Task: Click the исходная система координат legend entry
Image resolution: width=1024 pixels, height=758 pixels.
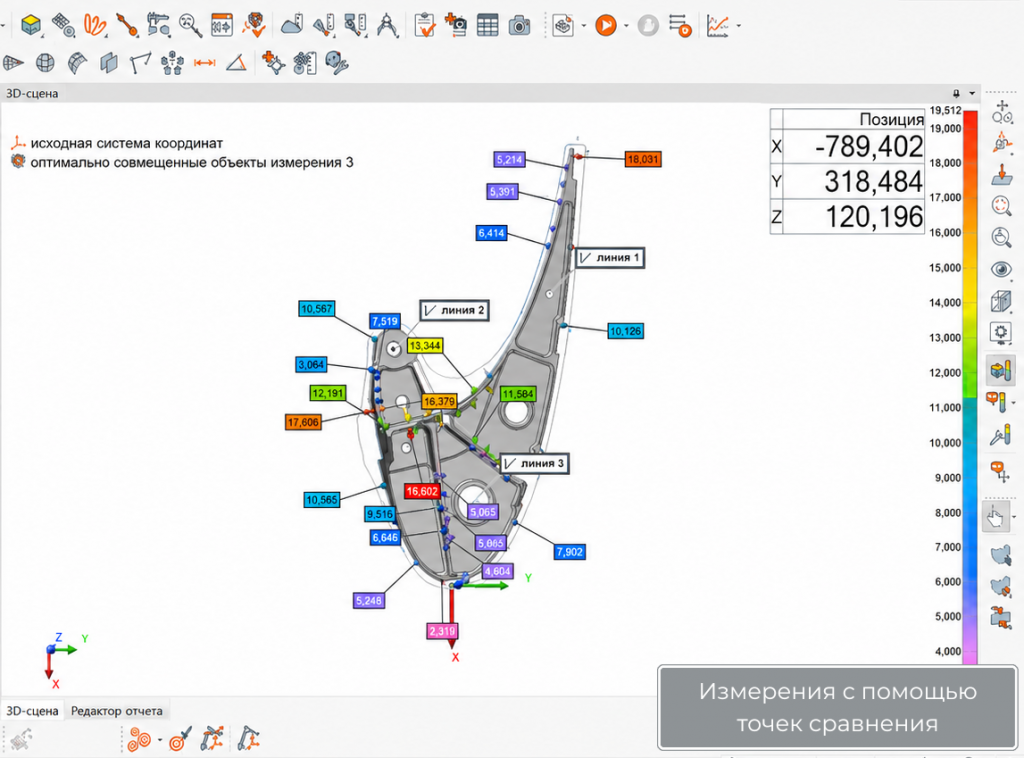Action: click(x=118, y=143)
